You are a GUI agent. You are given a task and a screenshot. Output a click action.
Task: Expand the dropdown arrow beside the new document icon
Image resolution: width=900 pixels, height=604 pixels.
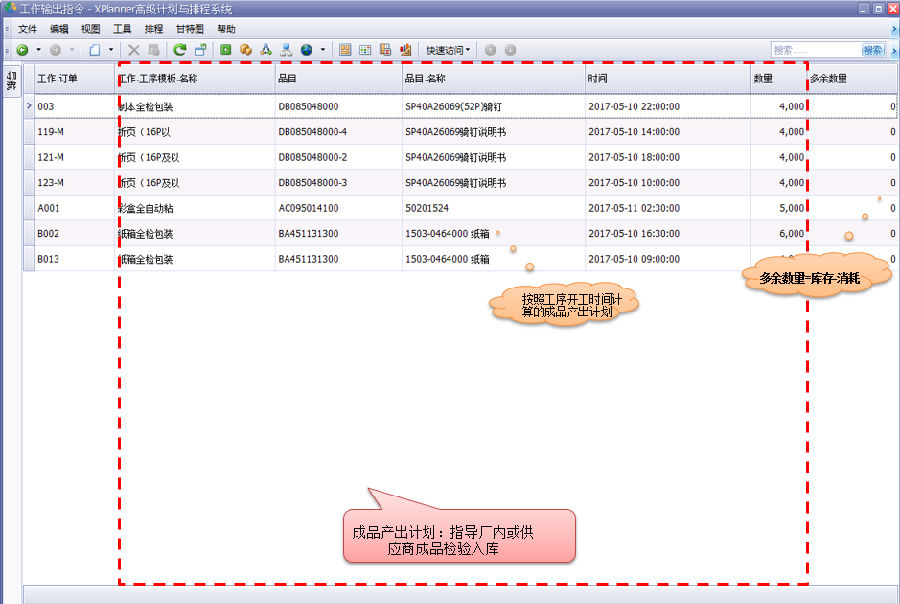point(110,49)
